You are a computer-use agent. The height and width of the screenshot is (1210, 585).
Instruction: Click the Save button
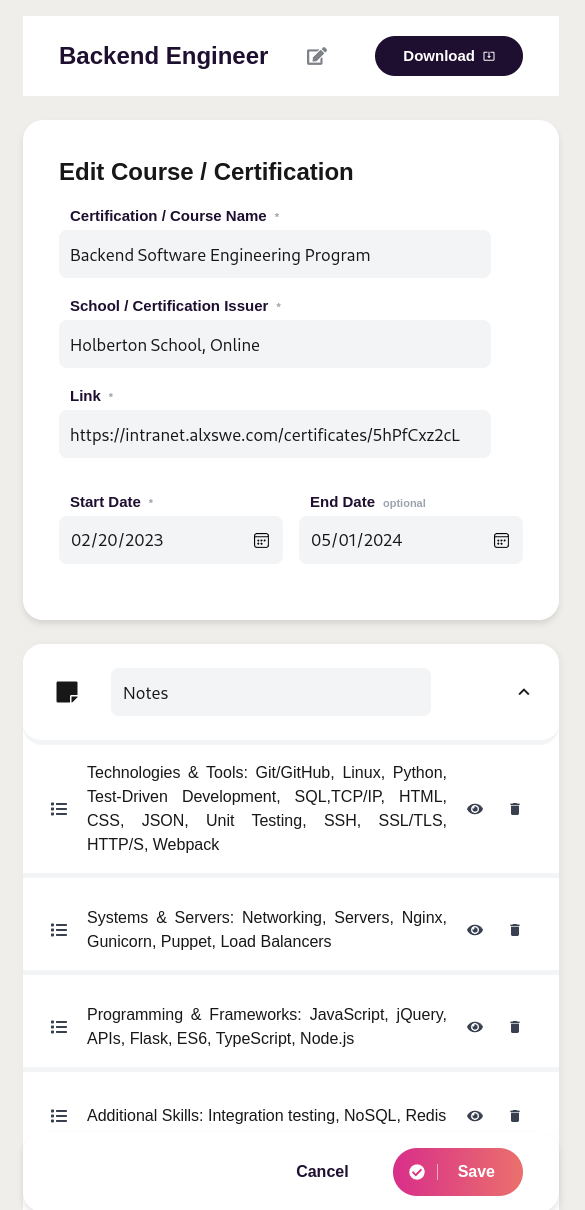click(458, 1172)
